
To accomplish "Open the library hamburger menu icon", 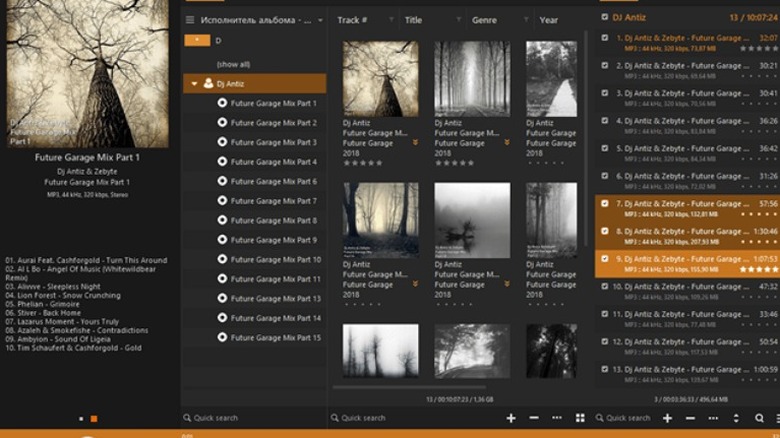I will tap(189, 20).
